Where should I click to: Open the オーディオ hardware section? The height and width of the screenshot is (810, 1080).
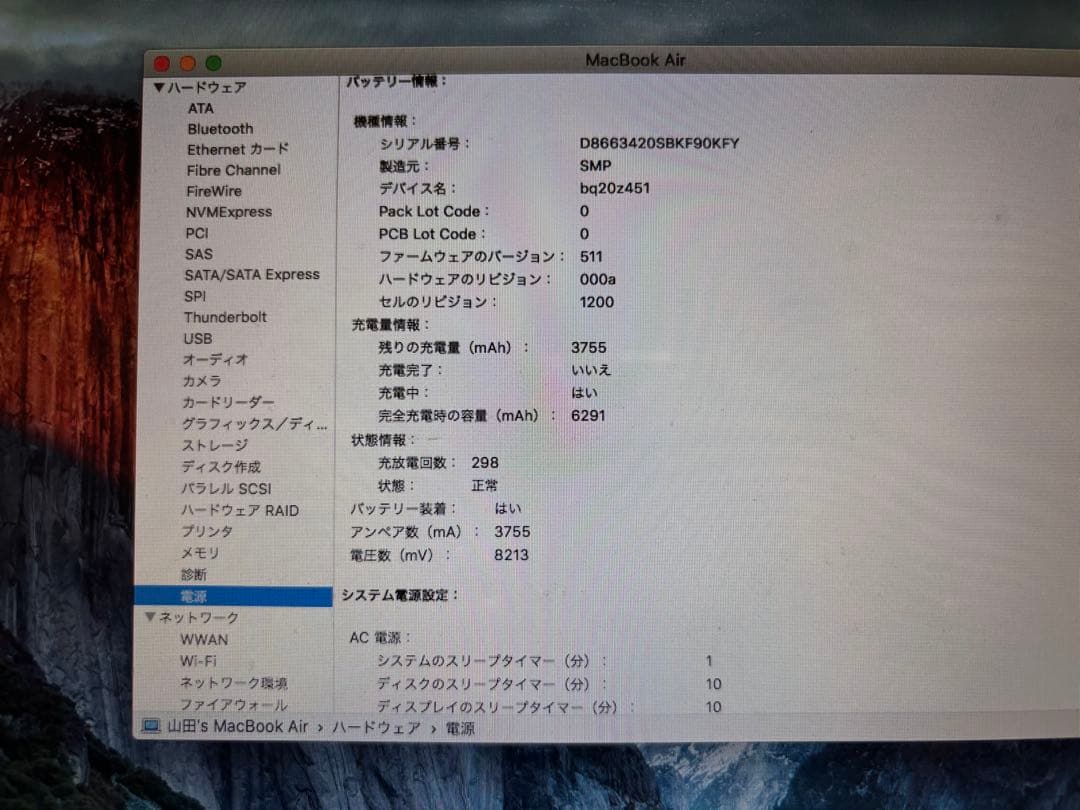tap(213, 360)
